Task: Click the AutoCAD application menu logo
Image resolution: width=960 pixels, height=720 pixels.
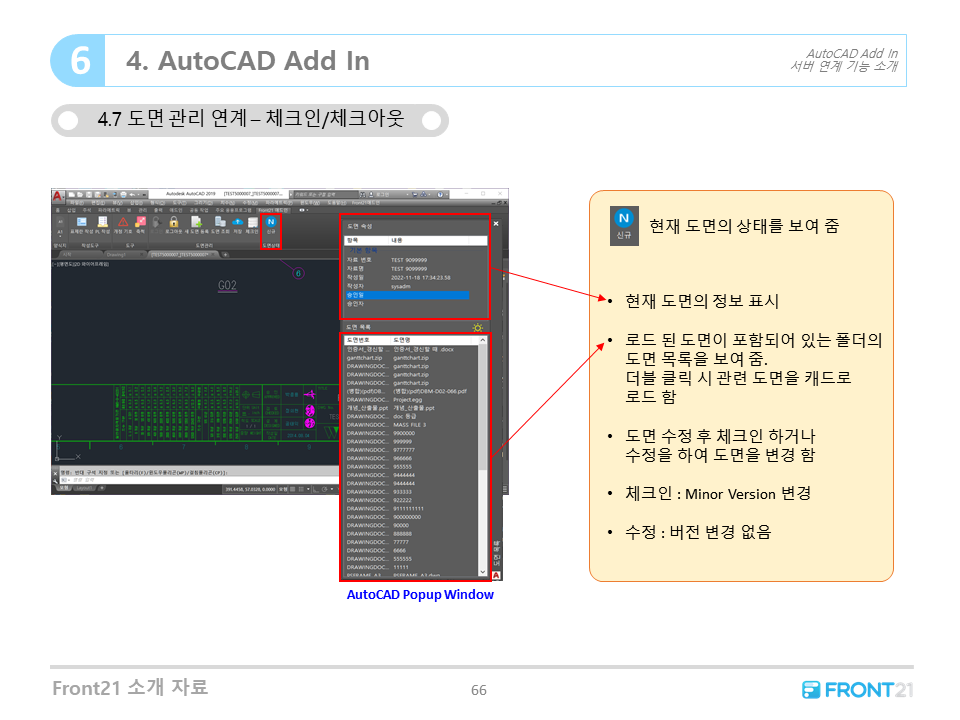Action: [x=58, y=196]
